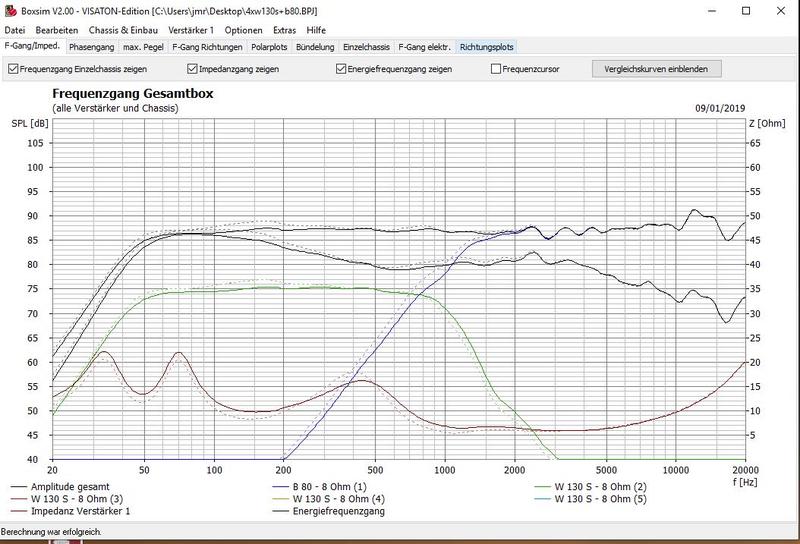Expand the Chassis & Einbau menu
This screenshot has height=544, width=800.
click(118, 31)
